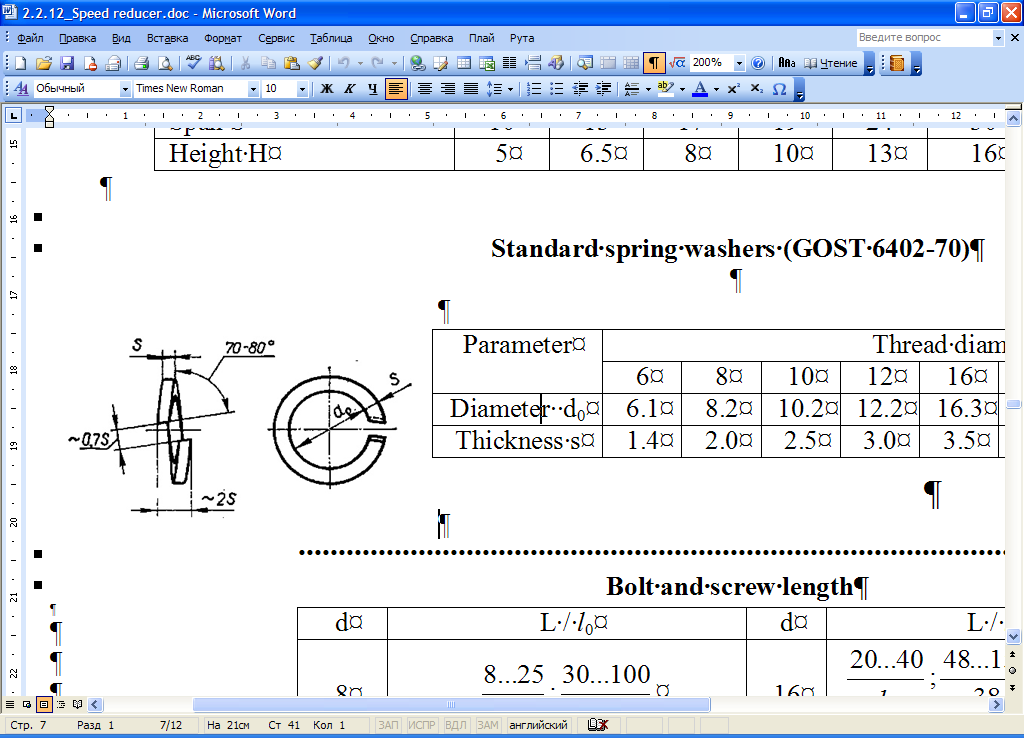This screenshot has height=738, width=1024.
Task: Click the английский language indicator
Action: pyautogui.click(x=538, y=725)
